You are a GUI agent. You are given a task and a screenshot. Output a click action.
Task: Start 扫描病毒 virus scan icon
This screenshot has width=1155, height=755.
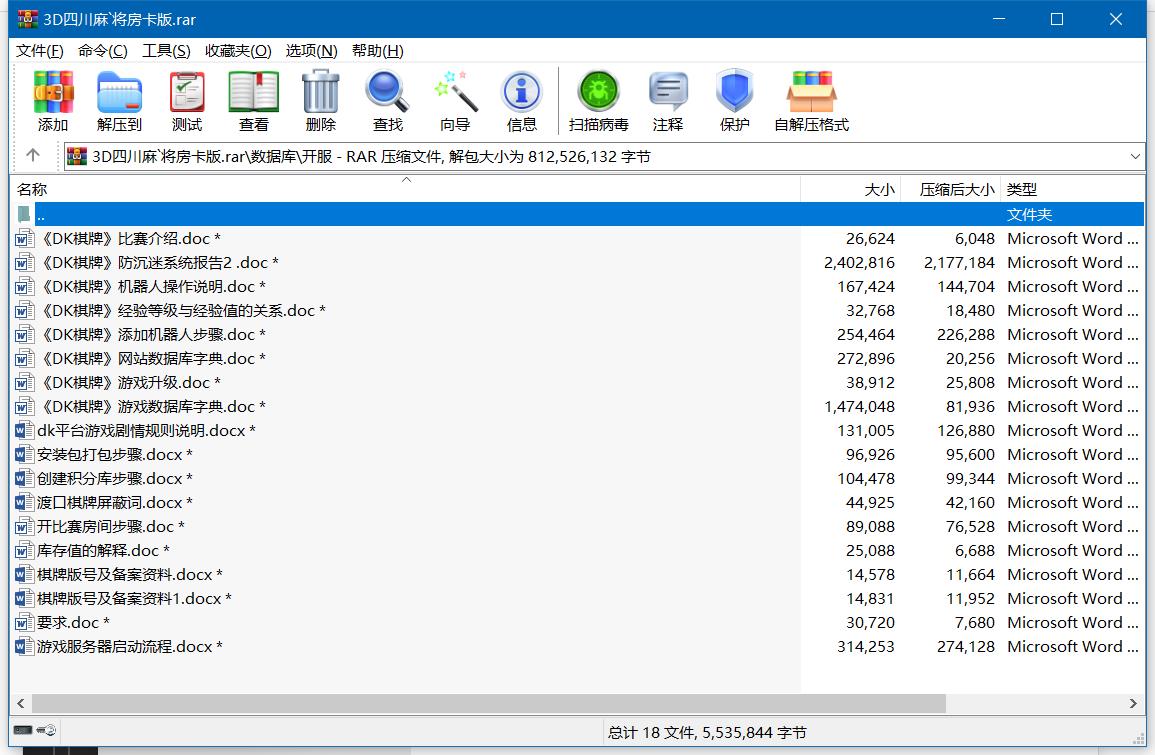[x=598, y=100]
